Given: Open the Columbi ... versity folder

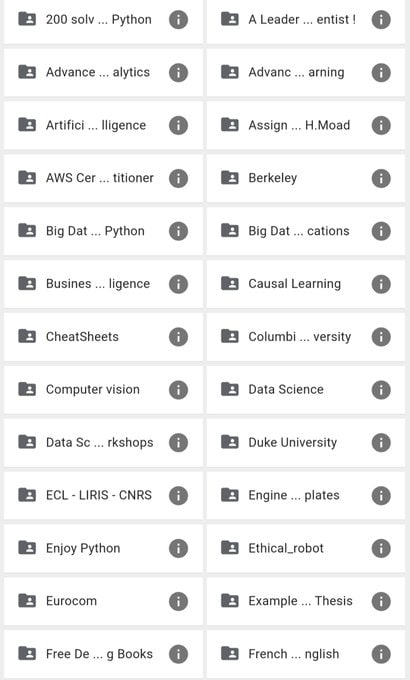Looking at the screenshot, I should (306, 337).
